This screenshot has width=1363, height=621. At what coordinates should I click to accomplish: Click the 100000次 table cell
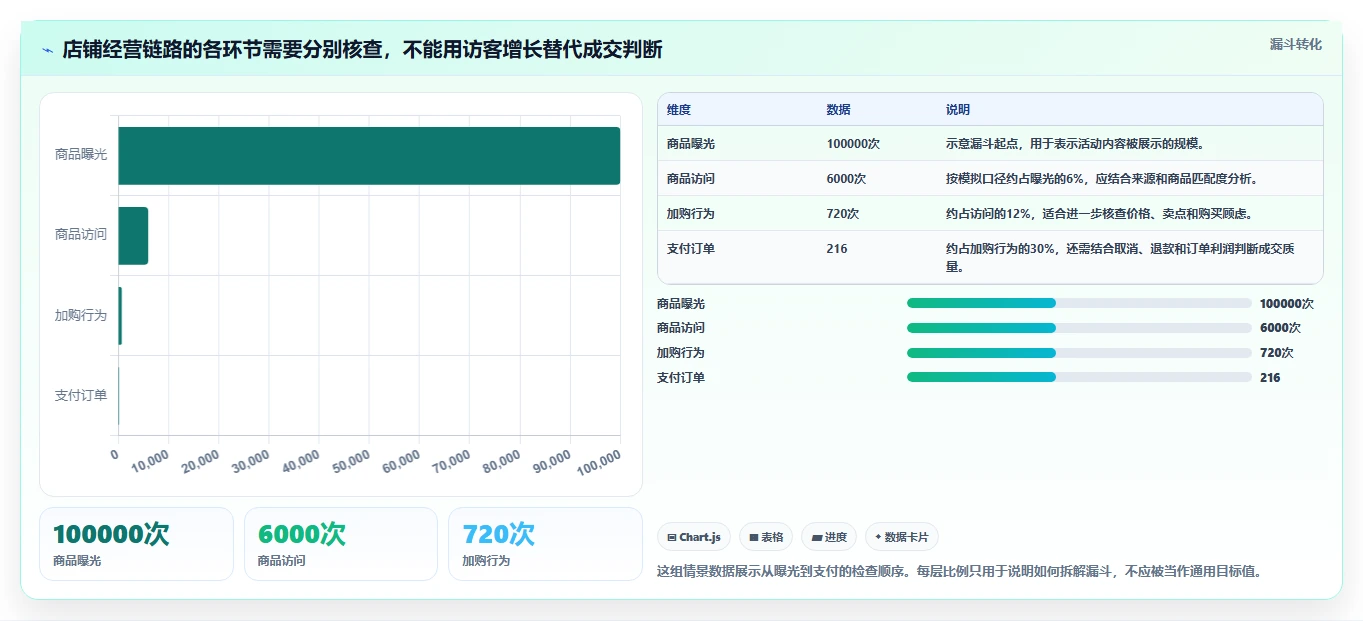click(x=853, y=144)
